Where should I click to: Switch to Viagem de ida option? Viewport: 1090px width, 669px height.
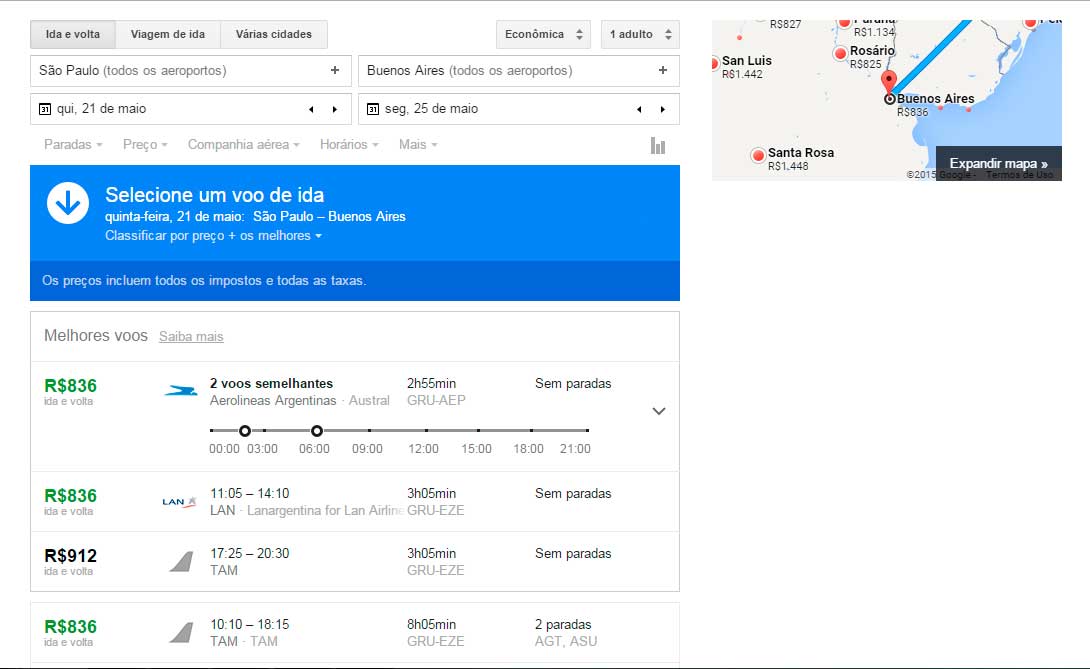[167, 33]
